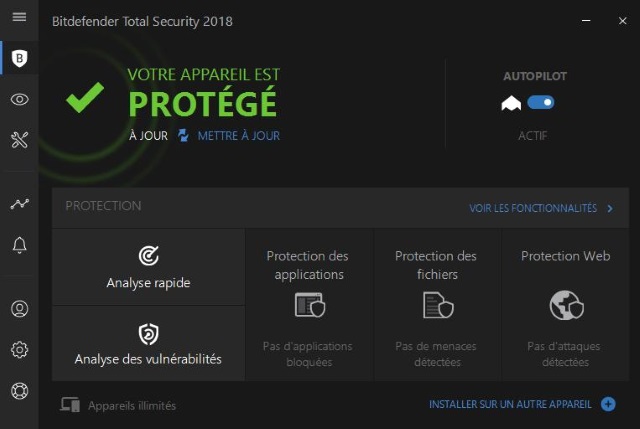This screenshot has width=640, height=429.
Task: Expand Voir les fonctionnalités chevron arrow
Action: [x=610, y=209]
